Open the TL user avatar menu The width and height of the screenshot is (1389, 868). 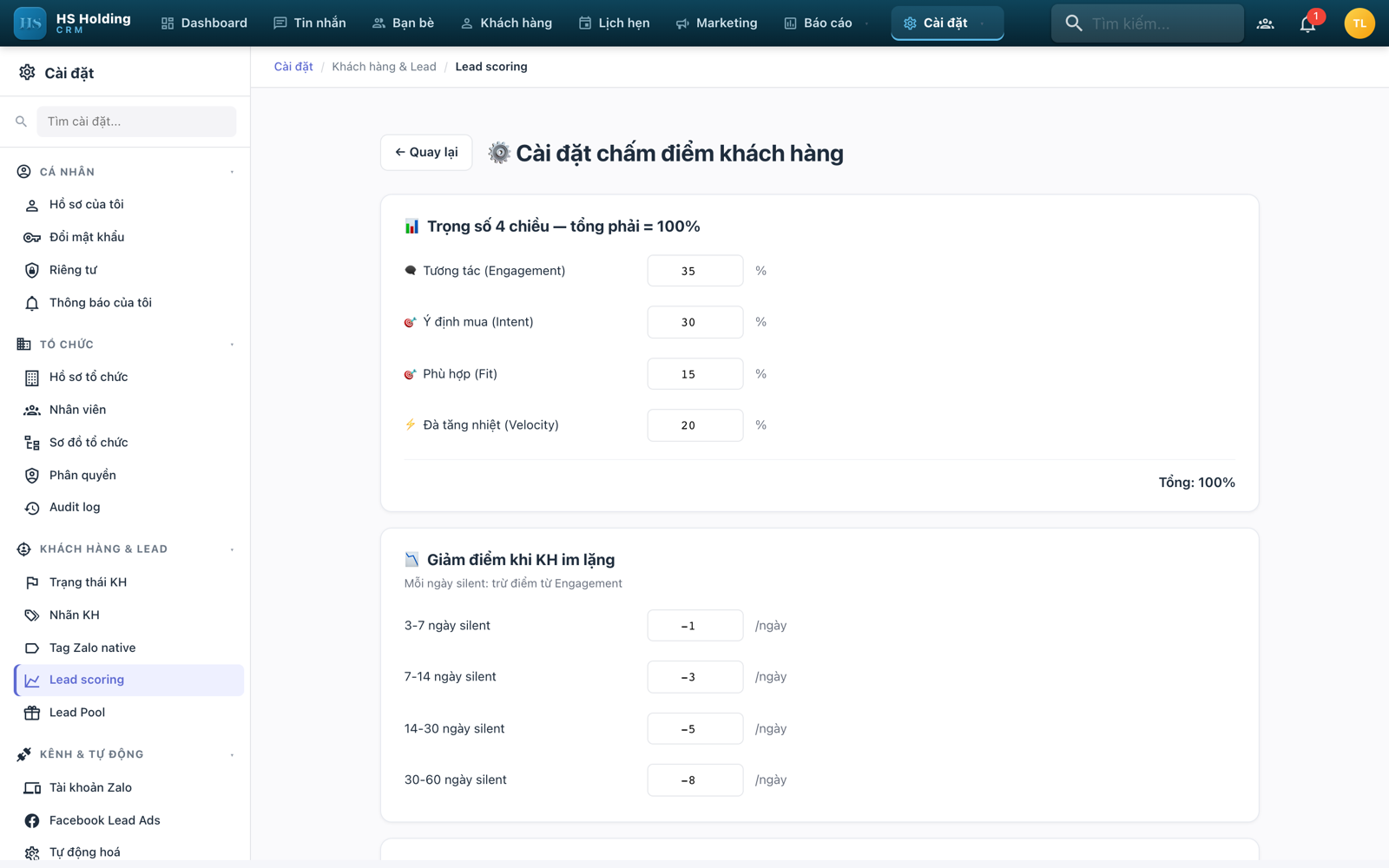pyautogui.click(x=1359, y=23)
